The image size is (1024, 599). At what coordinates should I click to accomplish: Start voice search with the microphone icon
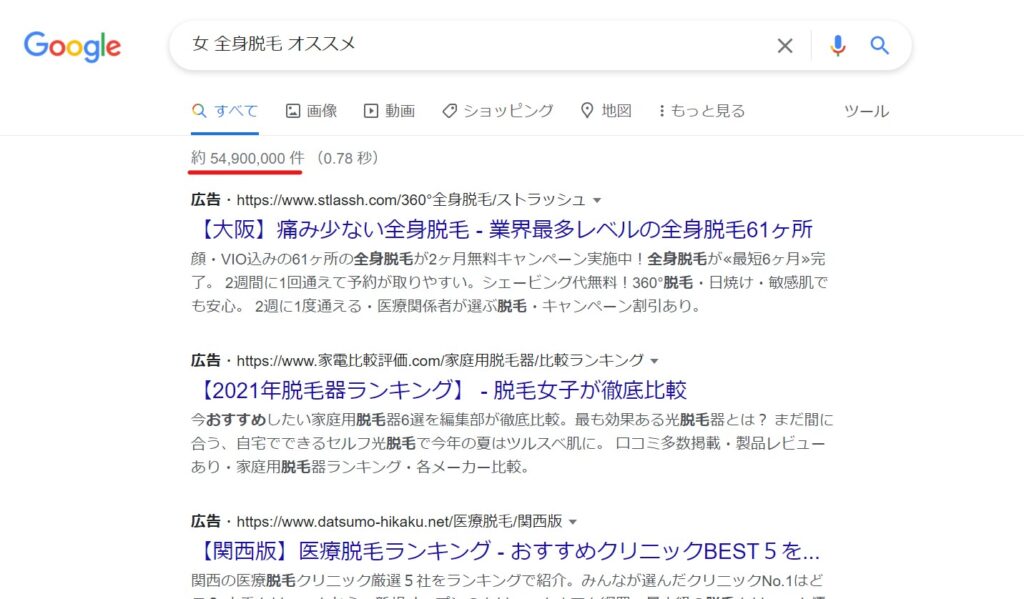838,46
